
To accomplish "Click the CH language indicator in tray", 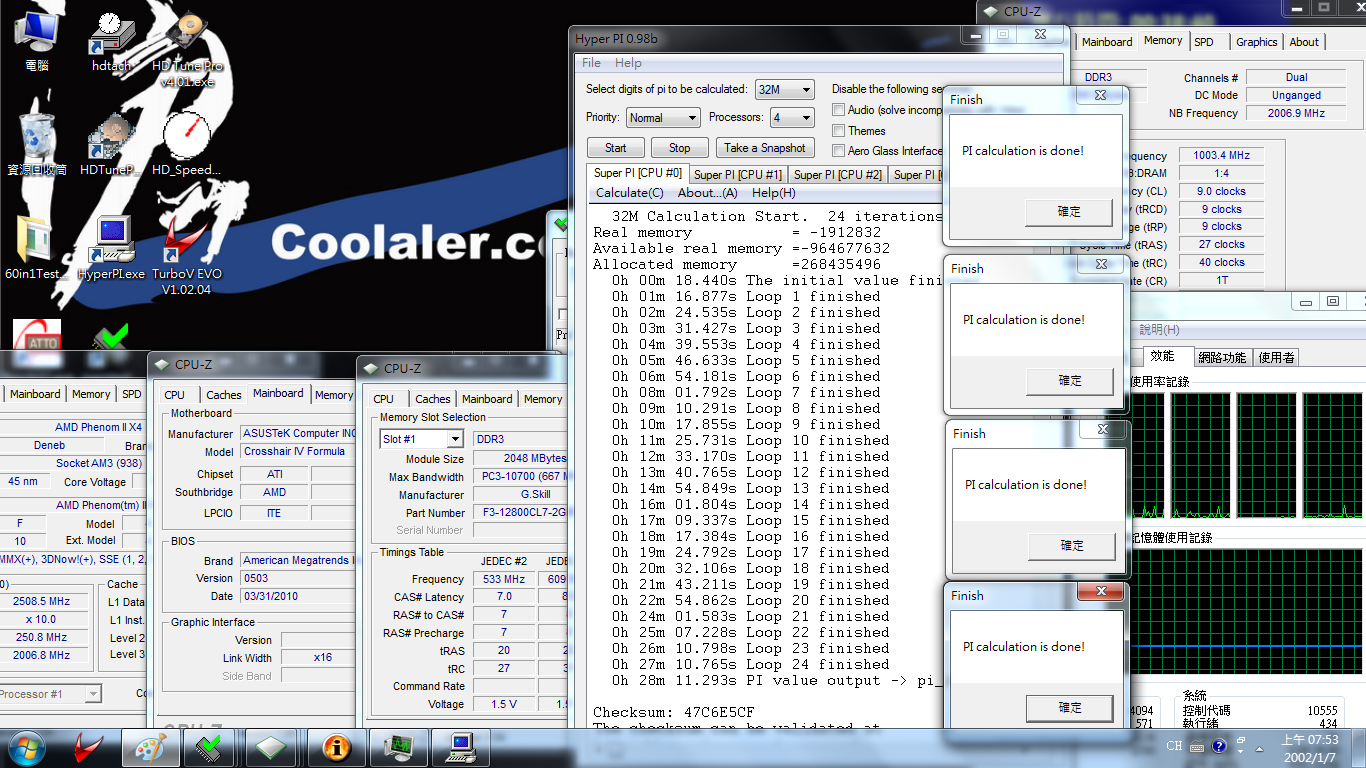I will [x=1174, y=746].
